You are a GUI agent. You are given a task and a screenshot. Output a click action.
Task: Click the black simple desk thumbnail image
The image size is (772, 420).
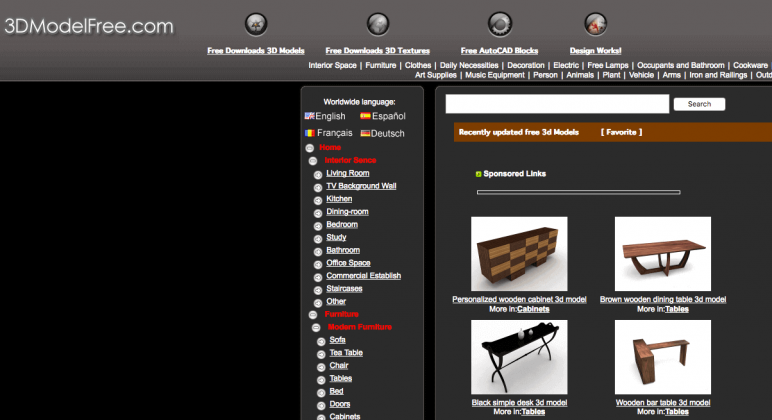click(x=519, y=357)
